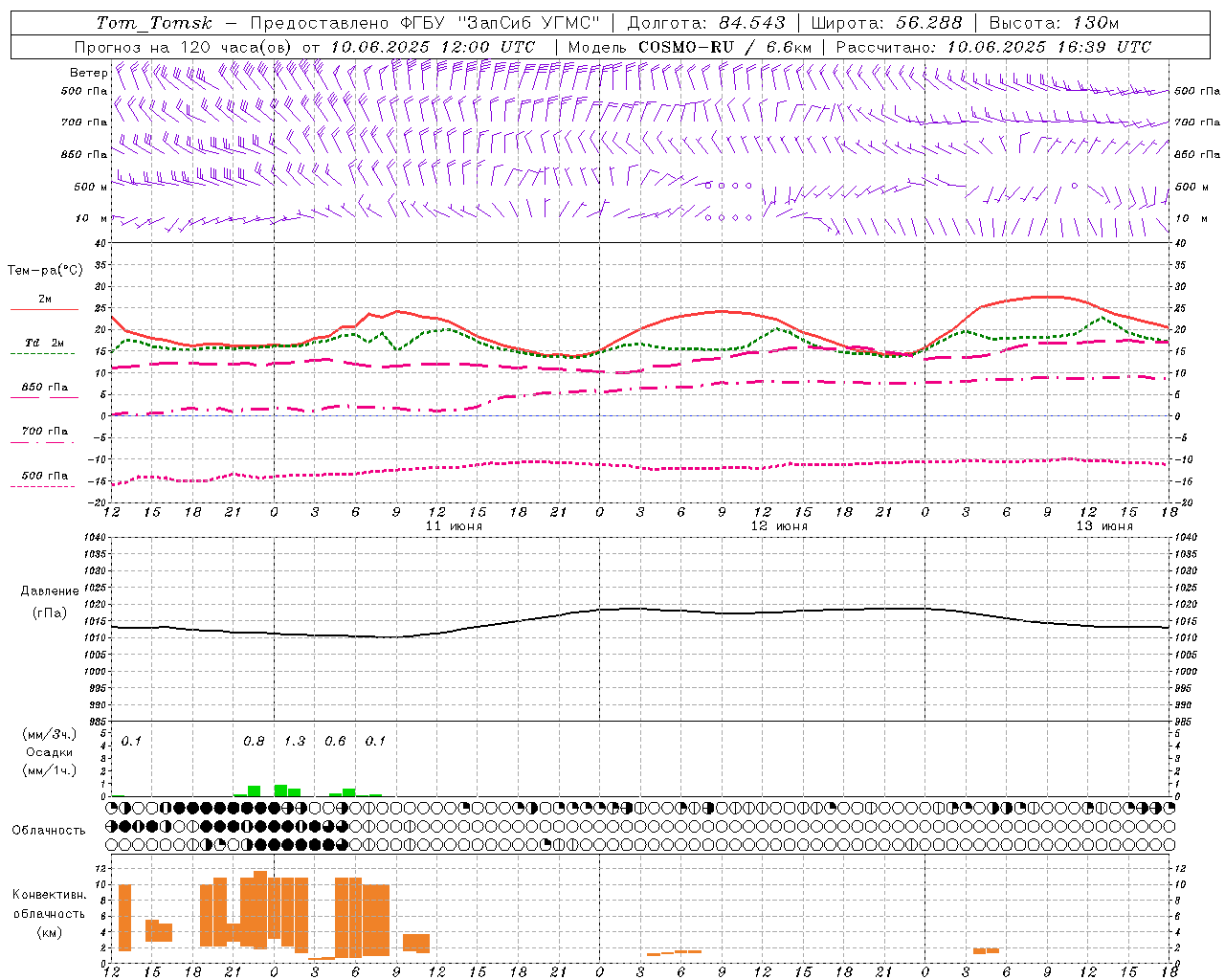Viewport: 1225px width, 980px height.
Task: Click the Конвективн. label
Action: [49, 895]
